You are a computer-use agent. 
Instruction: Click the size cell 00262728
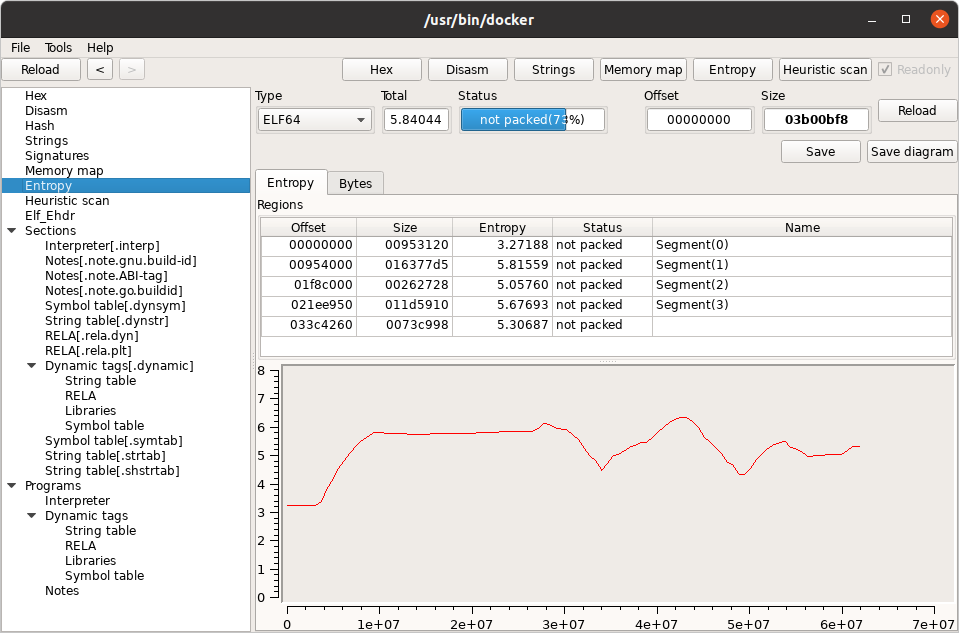405,285
